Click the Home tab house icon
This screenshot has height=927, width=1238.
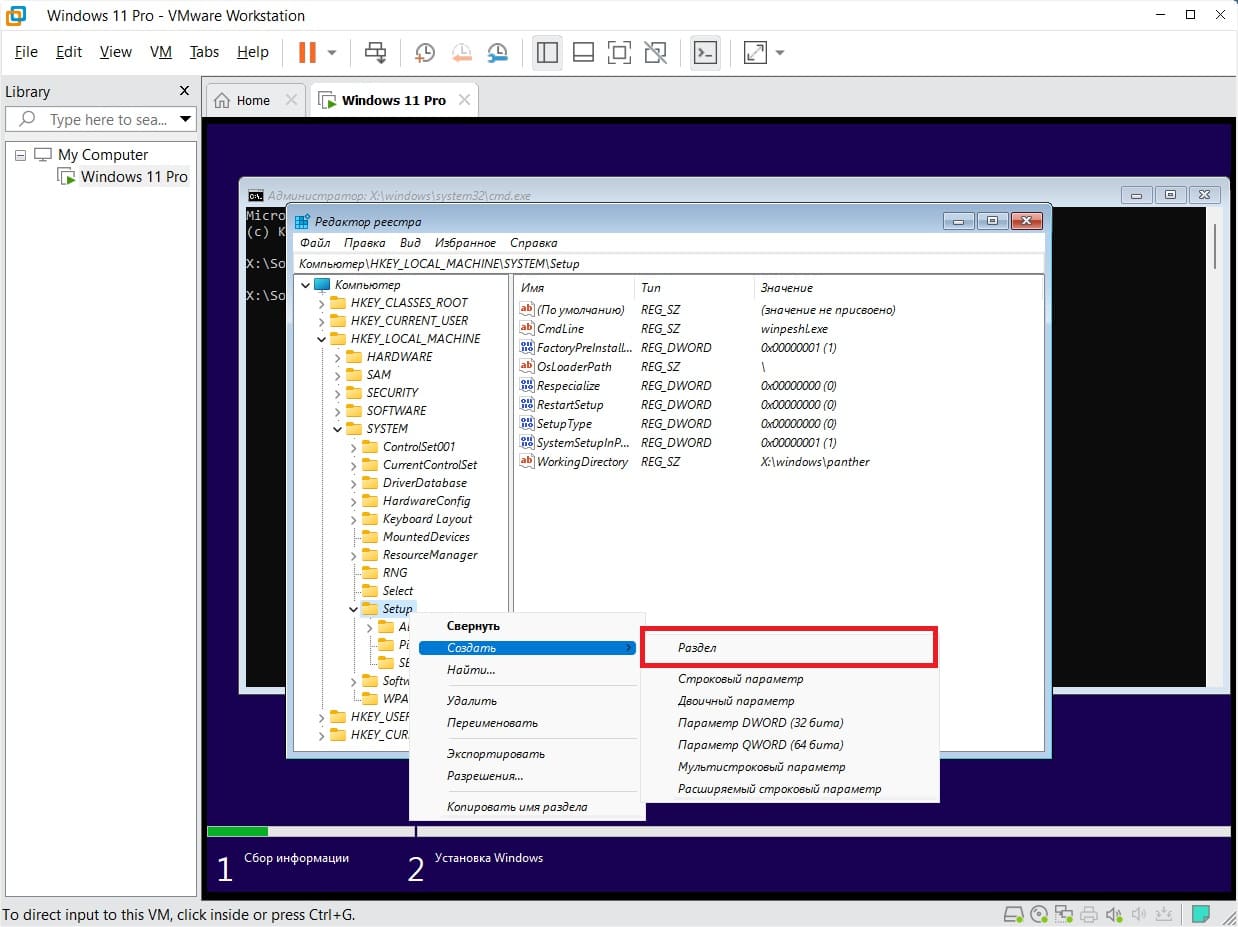click(222, 100)
